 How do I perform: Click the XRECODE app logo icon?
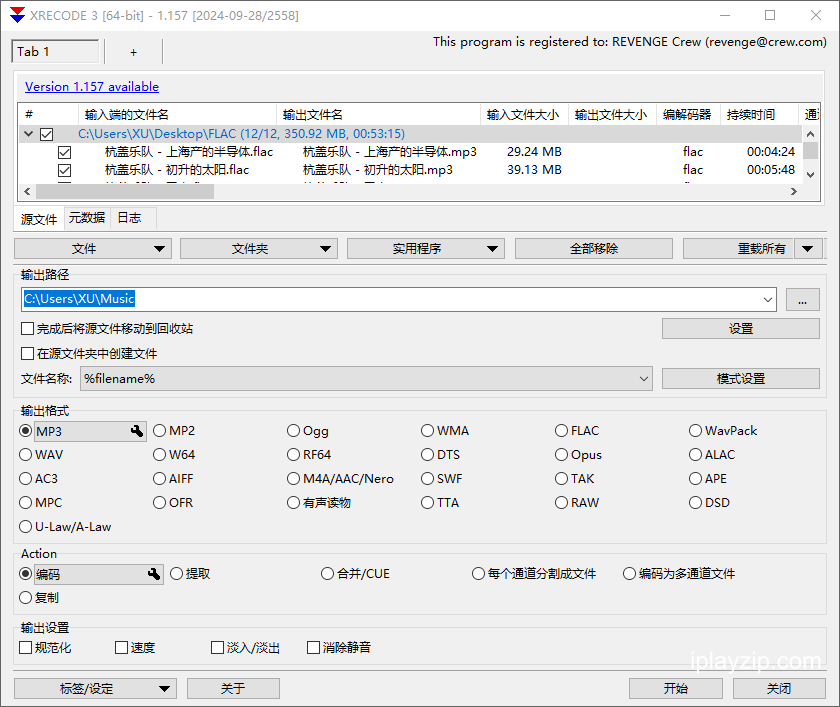(x=17, y=15)
